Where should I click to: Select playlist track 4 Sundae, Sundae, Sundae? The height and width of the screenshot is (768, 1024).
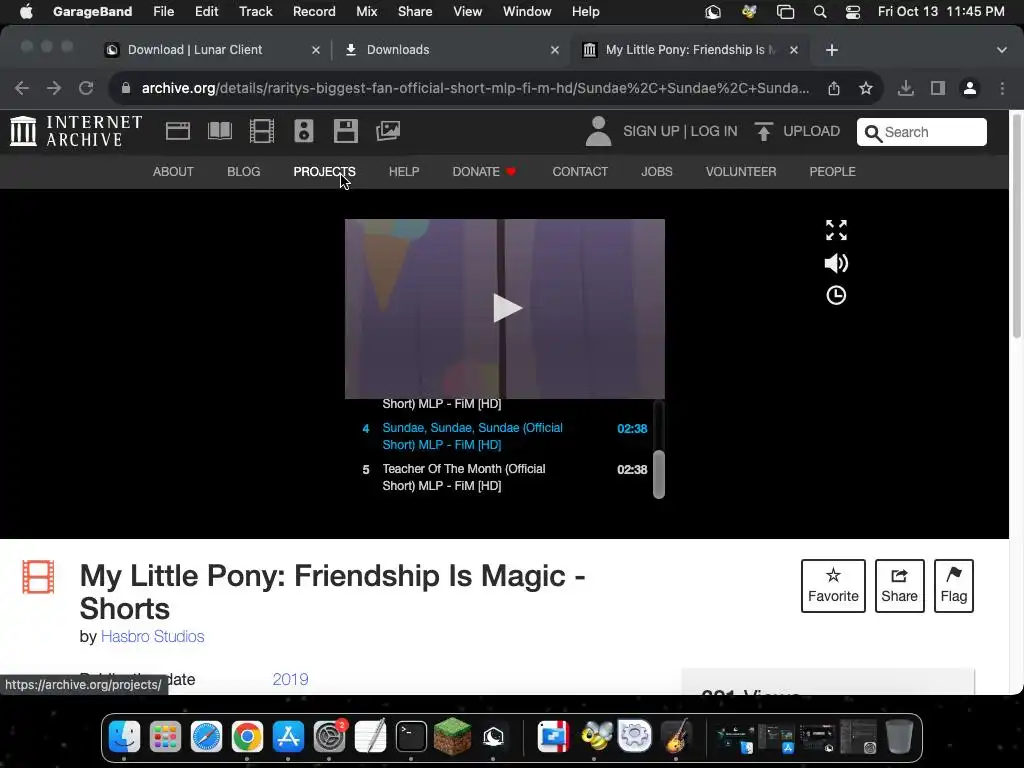pyautogui.click(x=504, y=436)
